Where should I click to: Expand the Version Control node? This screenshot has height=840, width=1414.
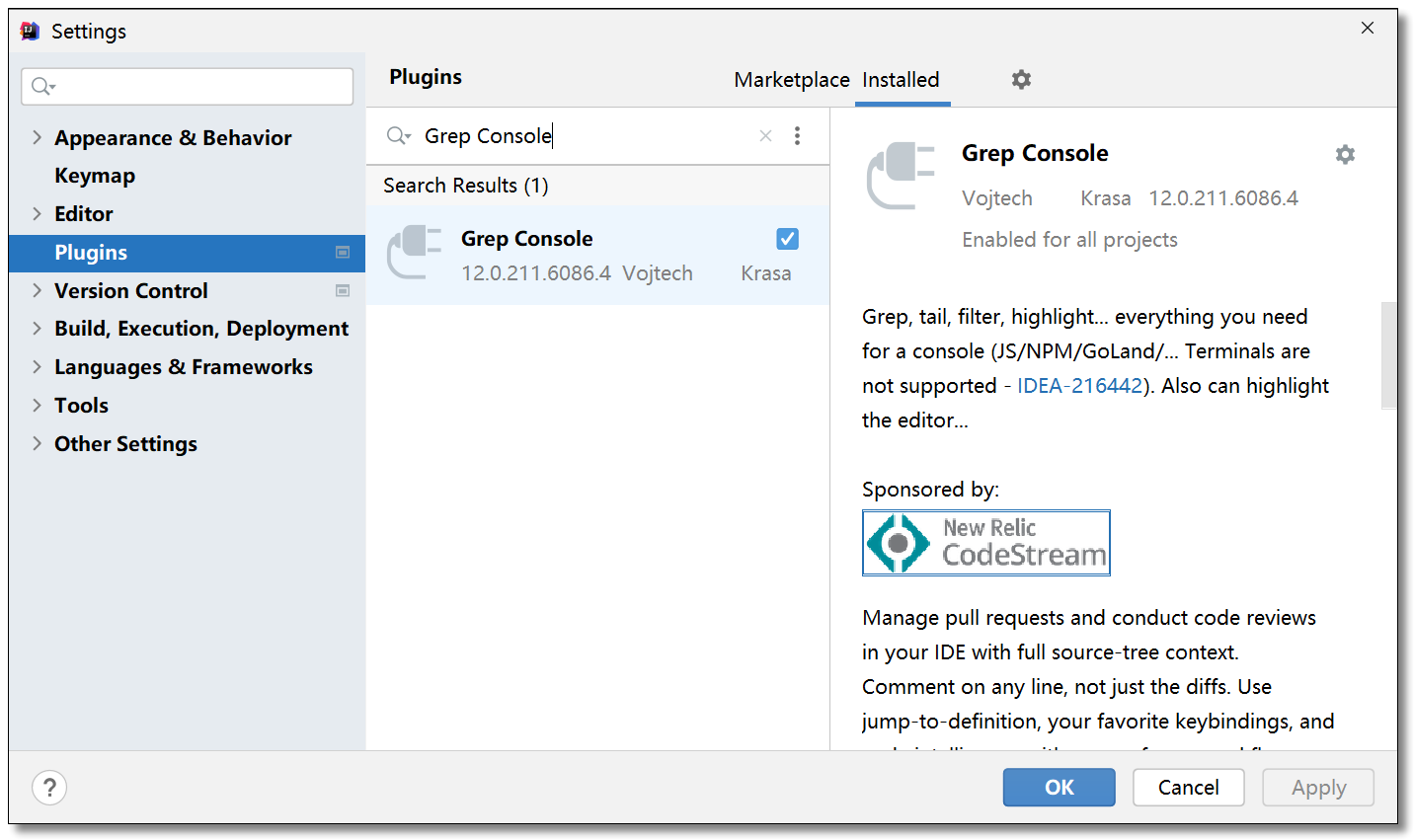coord(37,290)
